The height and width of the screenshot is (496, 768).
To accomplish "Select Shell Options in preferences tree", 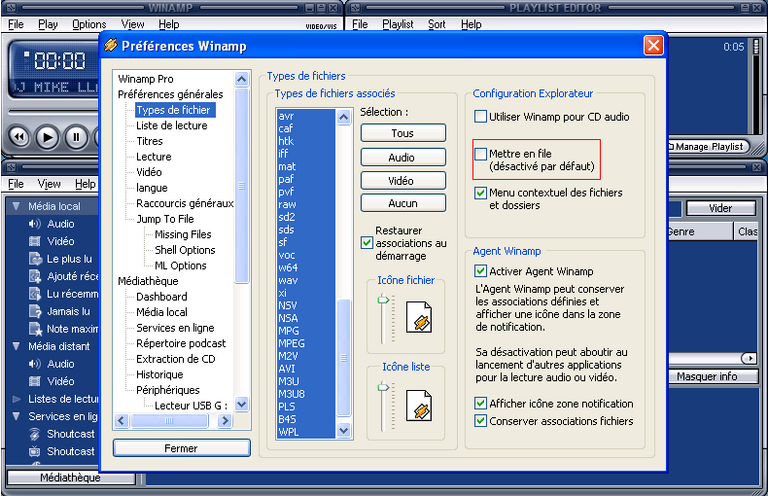I will point(185,250).
